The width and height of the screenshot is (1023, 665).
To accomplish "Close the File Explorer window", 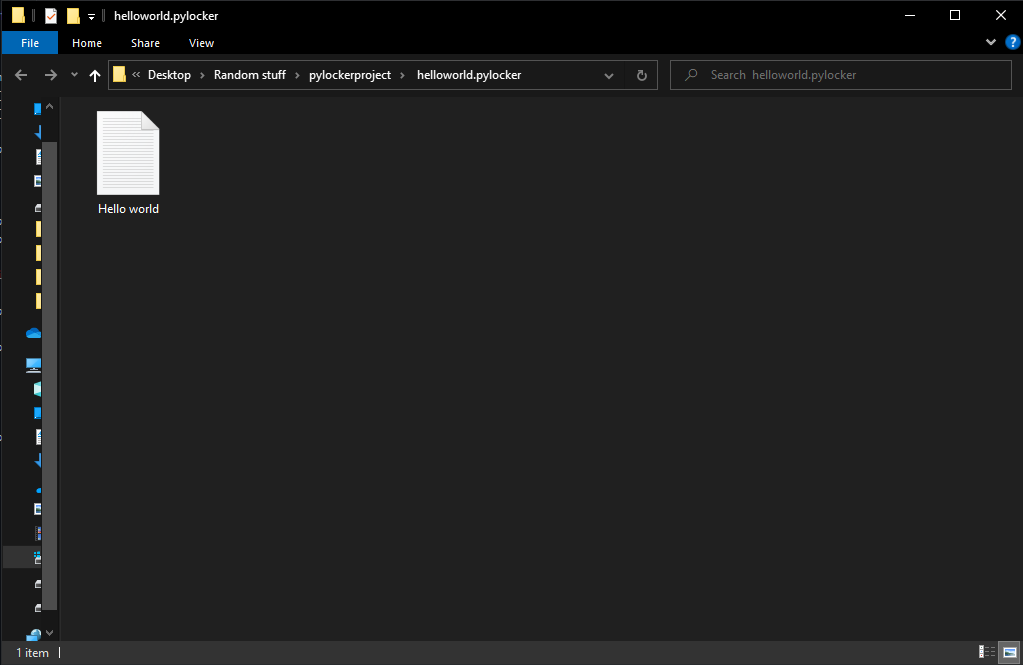I will pos(1000,16).
